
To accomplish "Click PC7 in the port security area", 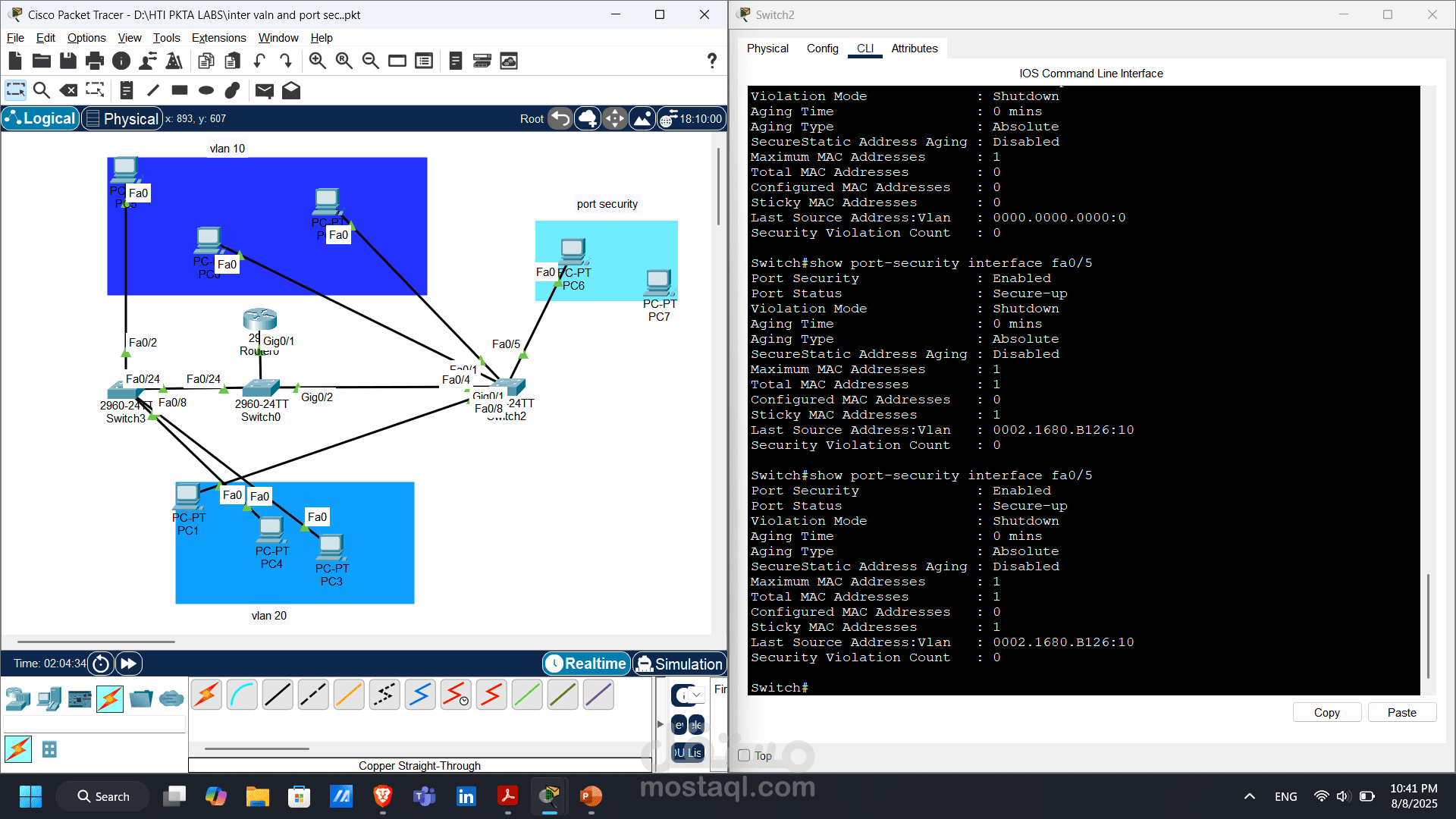I will click(x=658, y=283).
